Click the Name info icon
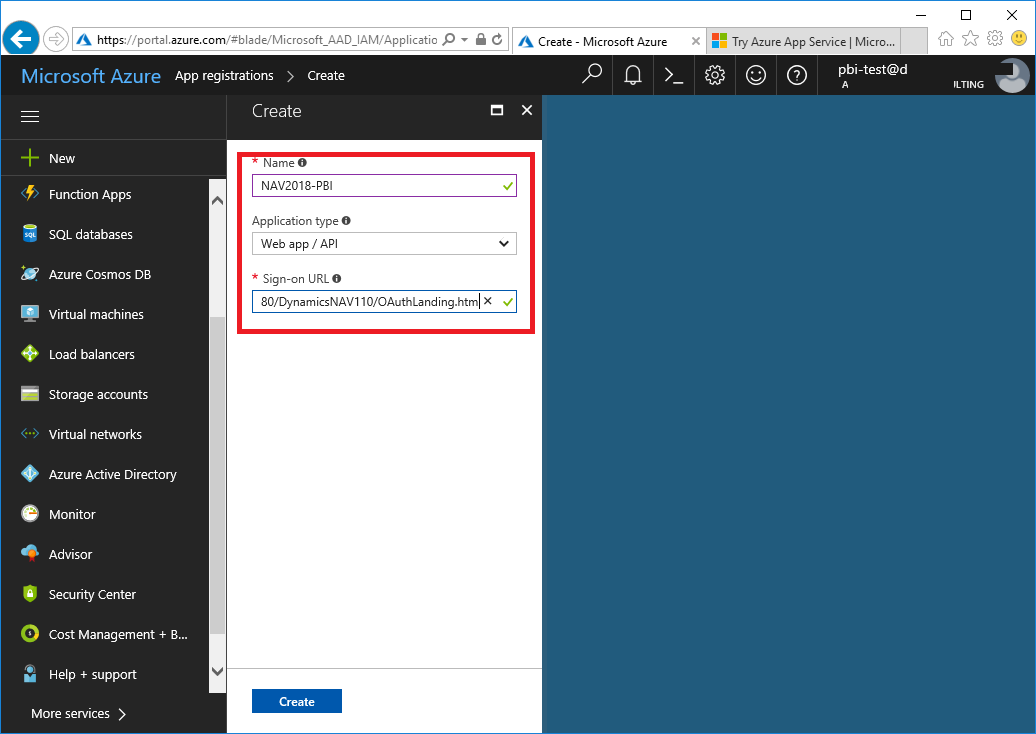Viewport: 1036px width, 734px height. [302, 163]
